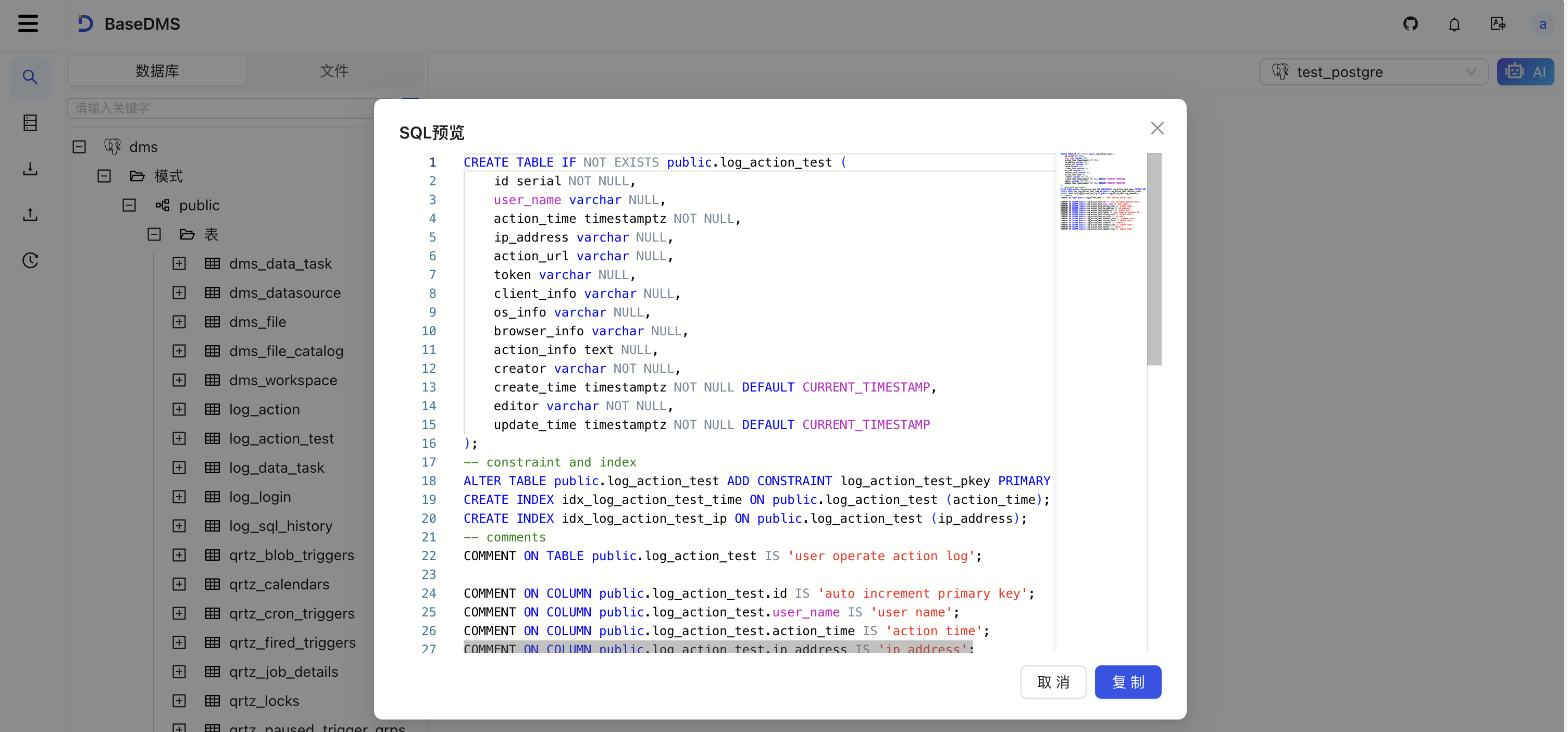Collapse the 表 folder node
Screen dimensions: 1568x732
(x=154, y=234)
